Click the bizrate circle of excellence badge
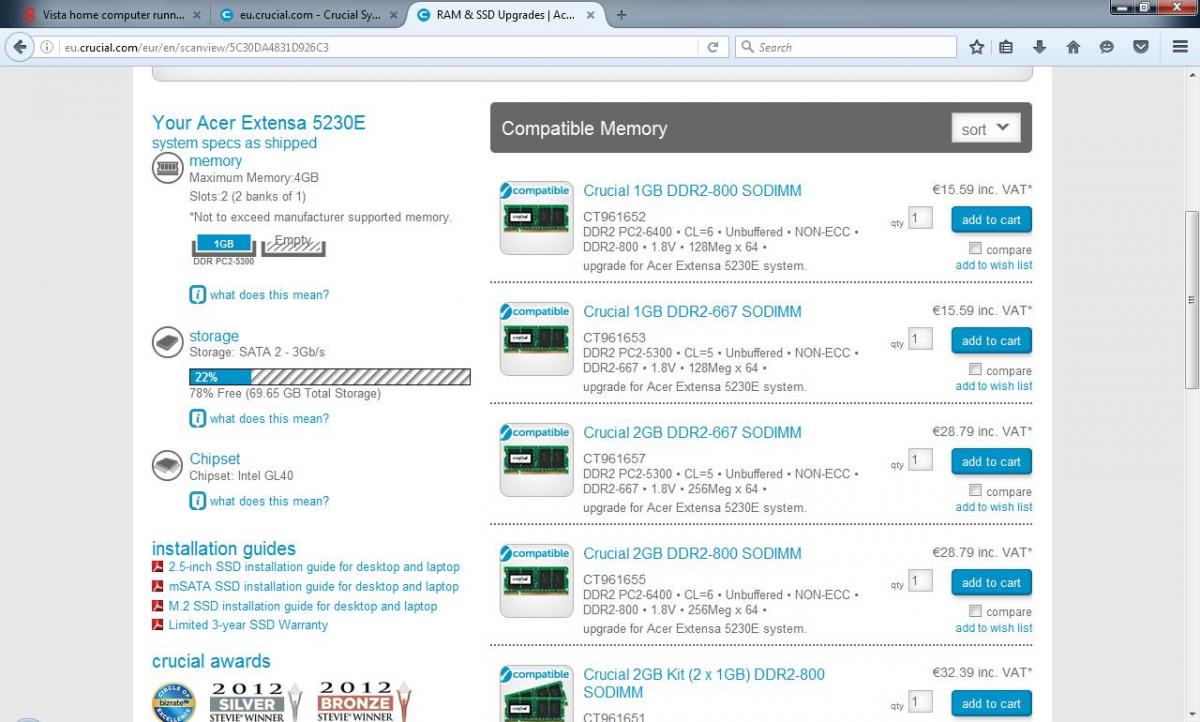 click(173, 702)
